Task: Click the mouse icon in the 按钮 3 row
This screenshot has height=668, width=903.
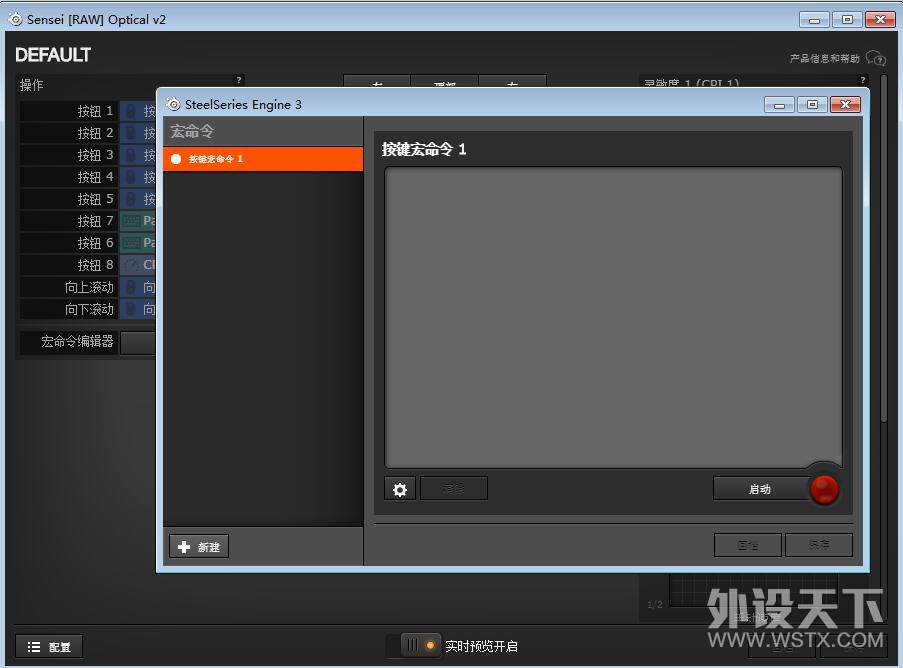Action: click(131, 155)
